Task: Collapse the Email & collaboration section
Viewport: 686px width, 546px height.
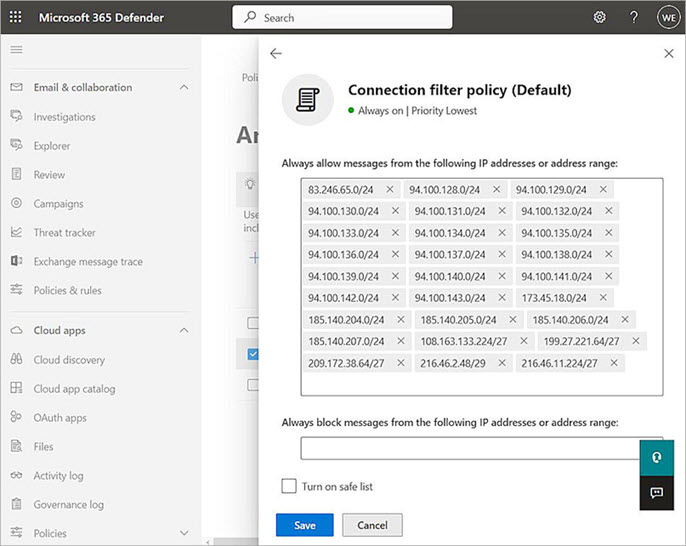Action: pyautogui.click(x=184, y=88)
